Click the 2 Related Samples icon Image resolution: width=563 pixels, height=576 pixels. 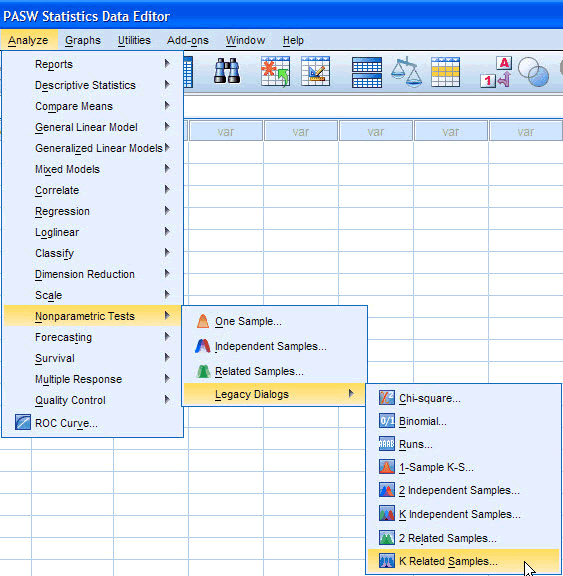coord(387,537)
